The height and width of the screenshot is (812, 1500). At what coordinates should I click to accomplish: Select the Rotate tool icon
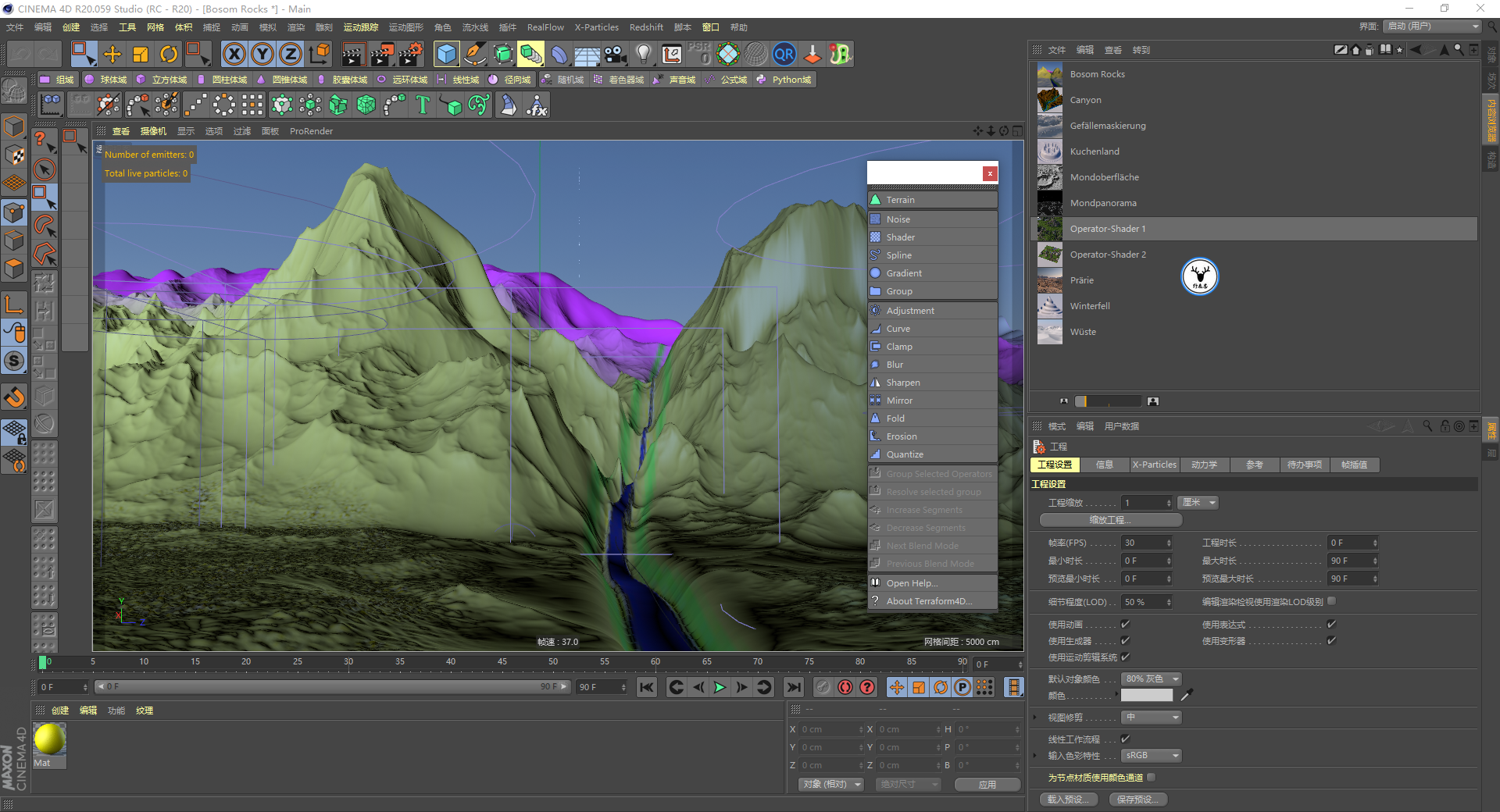pos(169,54)
